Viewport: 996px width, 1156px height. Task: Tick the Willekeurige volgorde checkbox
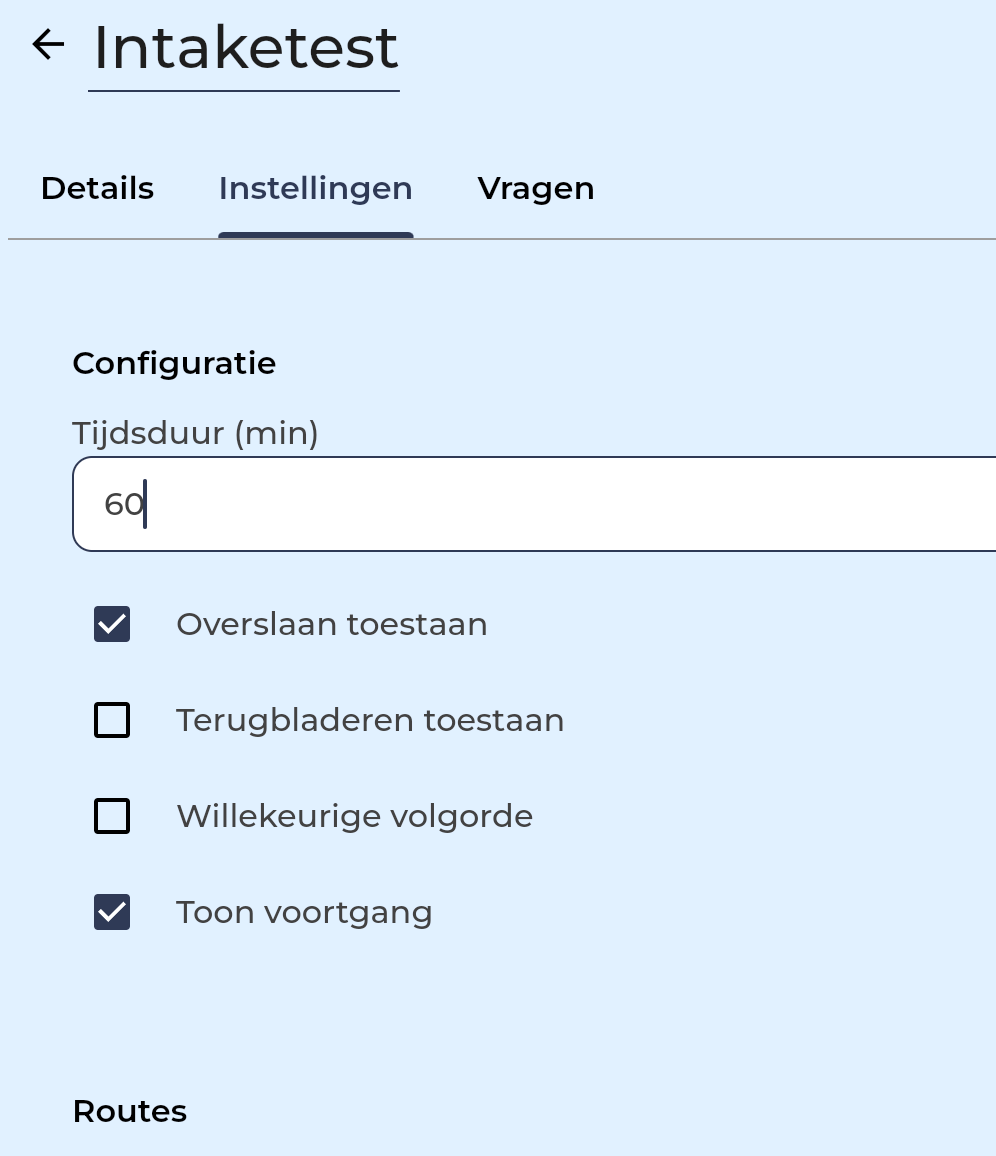(x=112, y=816)
